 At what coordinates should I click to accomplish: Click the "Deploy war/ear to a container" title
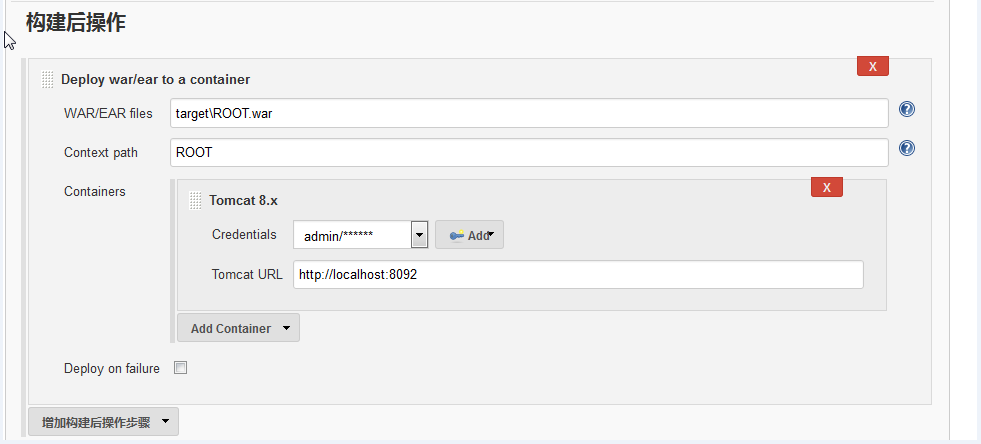(155, 79)
